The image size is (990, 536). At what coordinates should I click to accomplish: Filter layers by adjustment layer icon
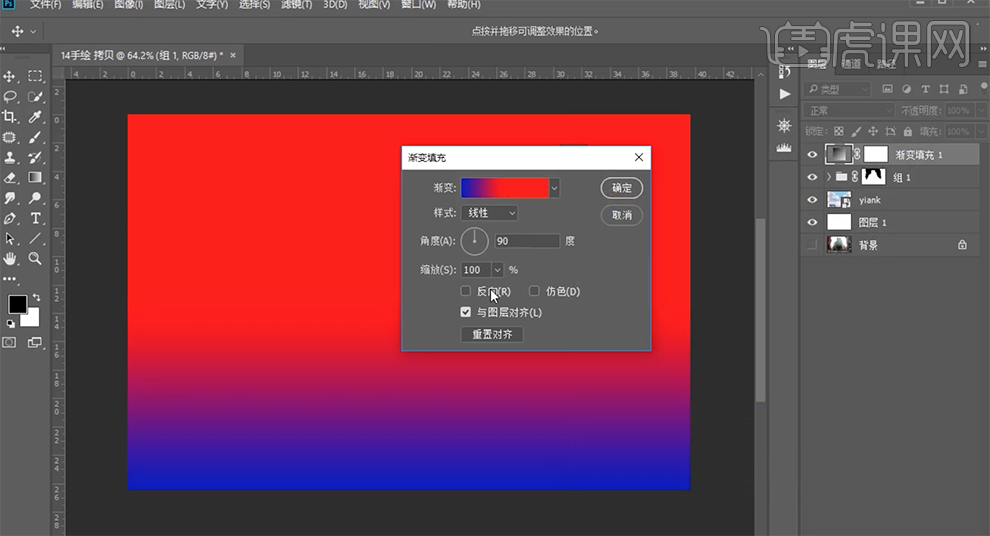[x=906, y=89]
